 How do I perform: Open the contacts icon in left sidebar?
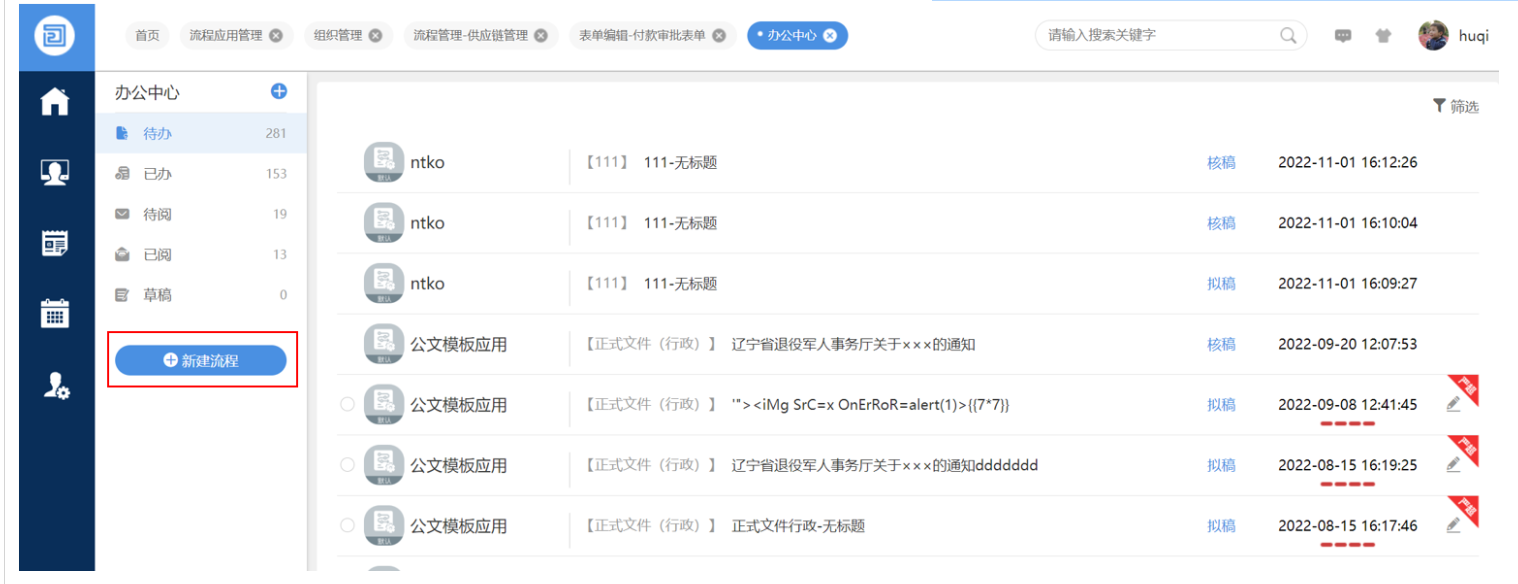(55, 172)
